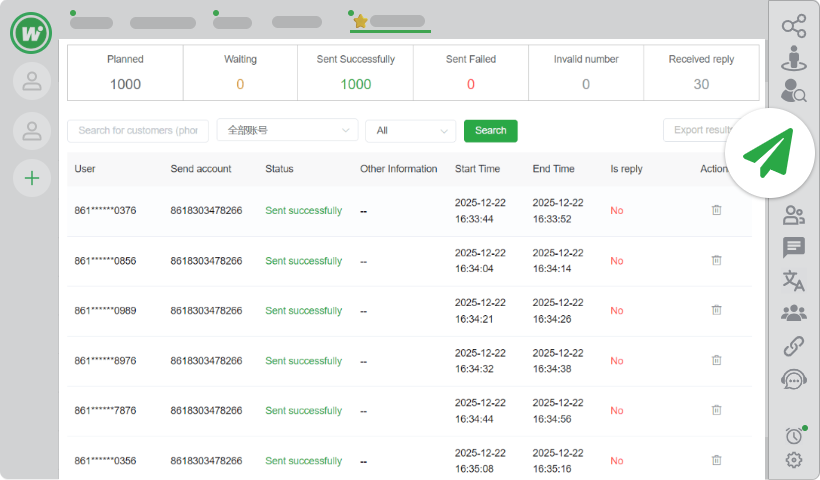
Task: Click the alarm clock icon in sidebar
Action: pos(793,435)
